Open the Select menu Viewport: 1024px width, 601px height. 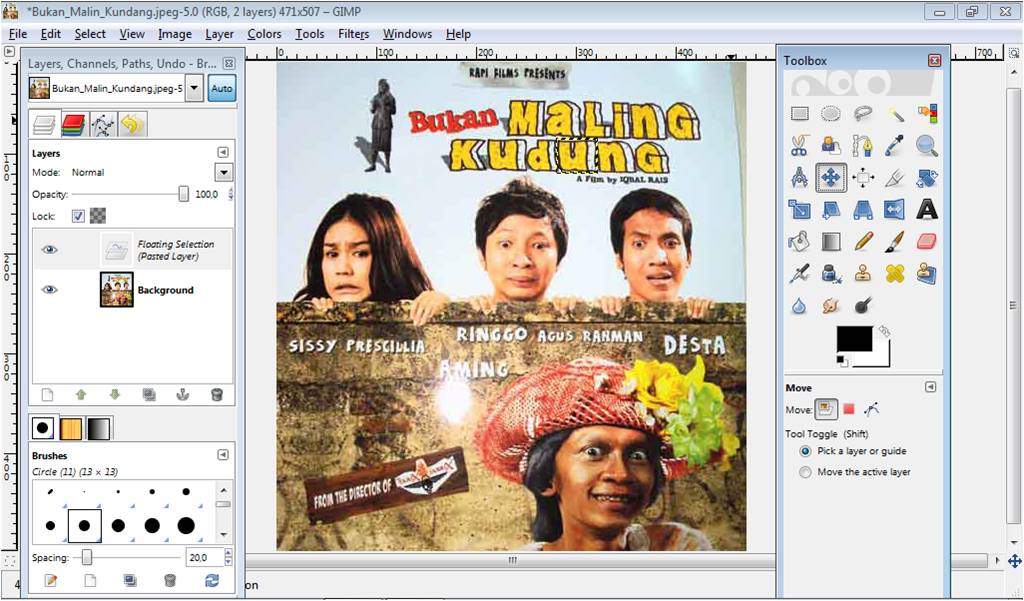pos(89,34)
